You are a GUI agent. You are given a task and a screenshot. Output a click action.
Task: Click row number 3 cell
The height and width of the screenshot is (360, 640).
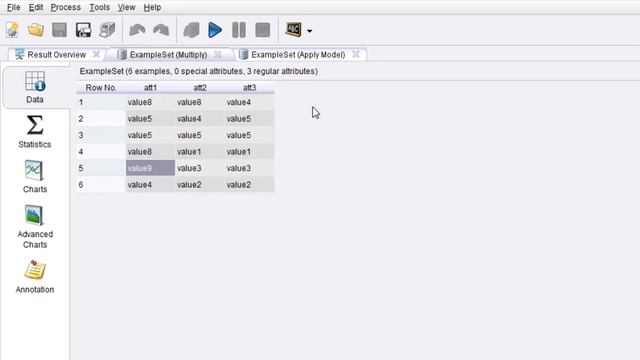click(101, 135)
